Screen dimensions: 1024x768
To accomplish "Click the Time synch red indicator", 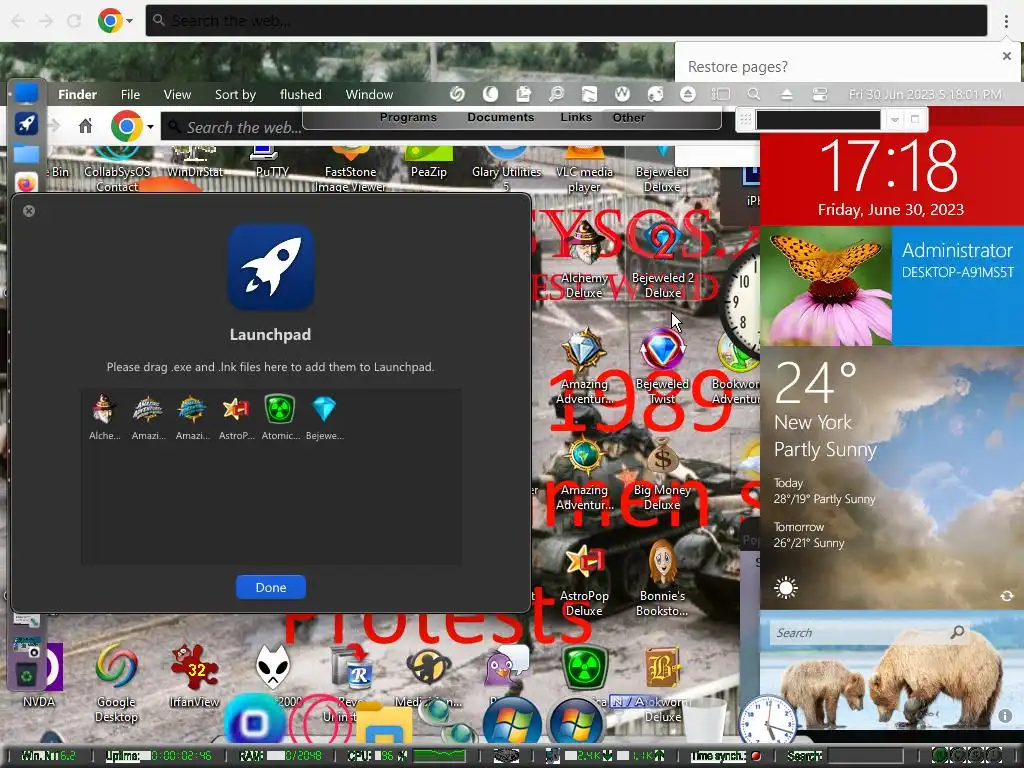I will point(756,756).
